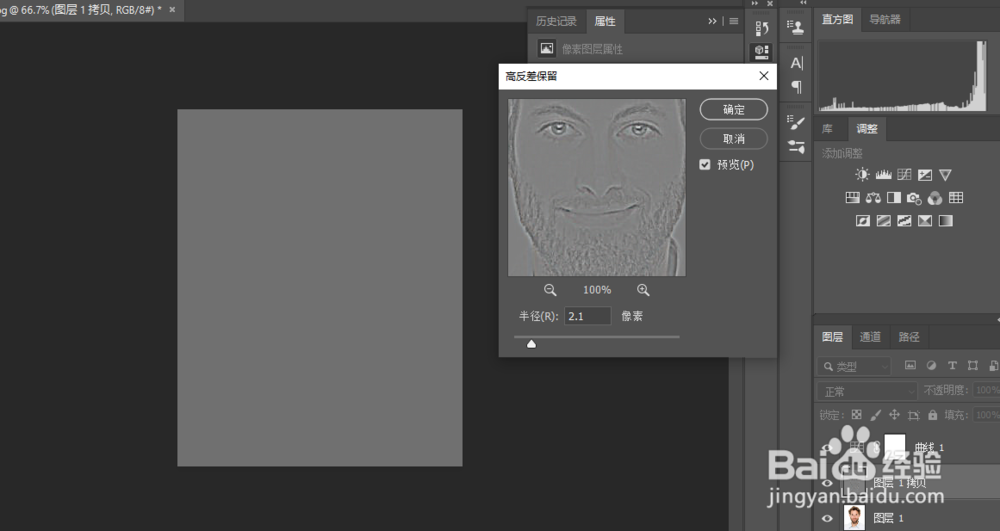This screenshot has width=1000, height=531.
Task: Add a Black & White adjustment
Action: [x=894, y=198]
